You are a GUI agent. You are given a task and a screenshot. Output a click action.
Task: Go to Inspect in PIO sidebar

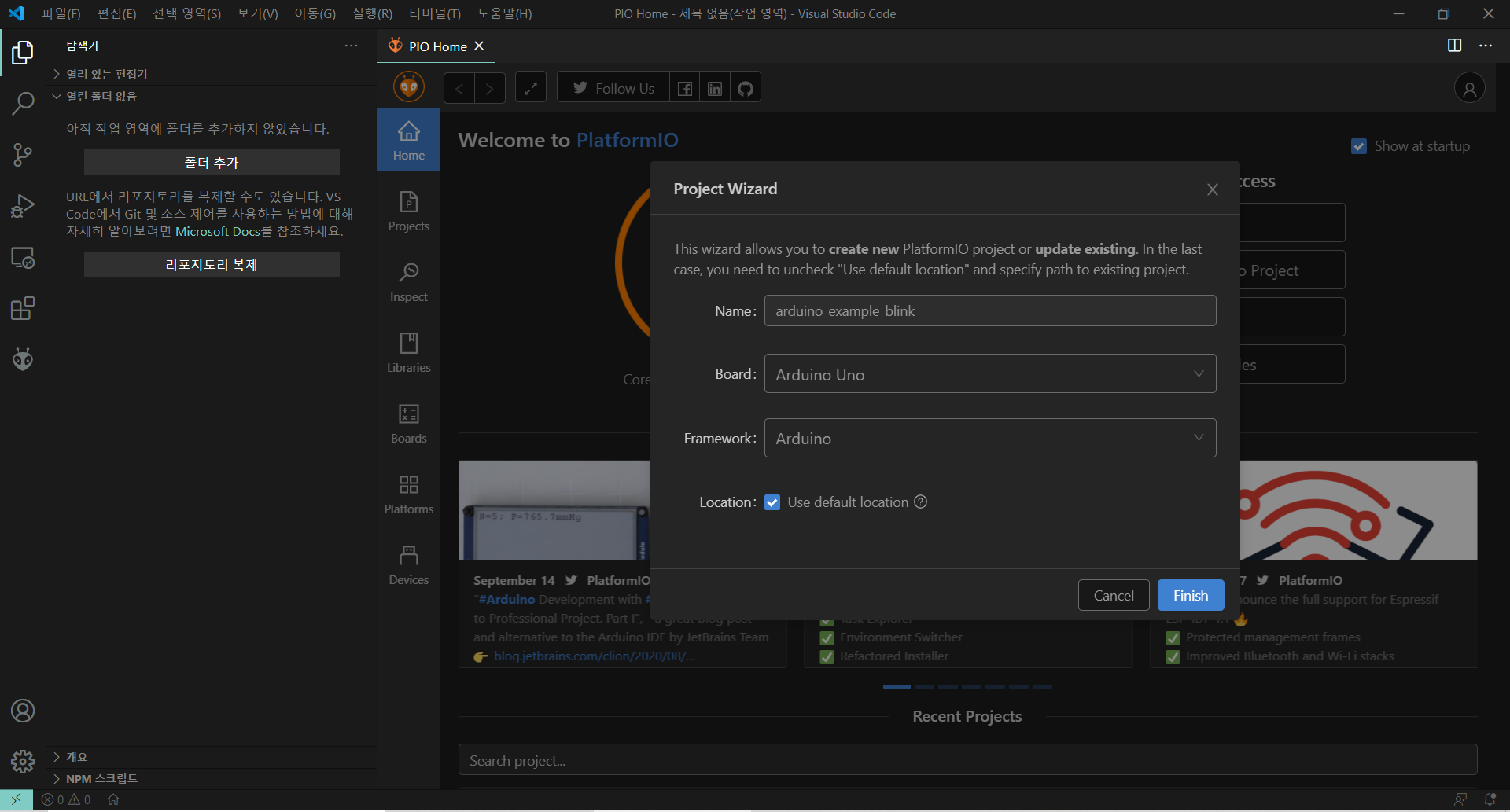tap(409, 281)
